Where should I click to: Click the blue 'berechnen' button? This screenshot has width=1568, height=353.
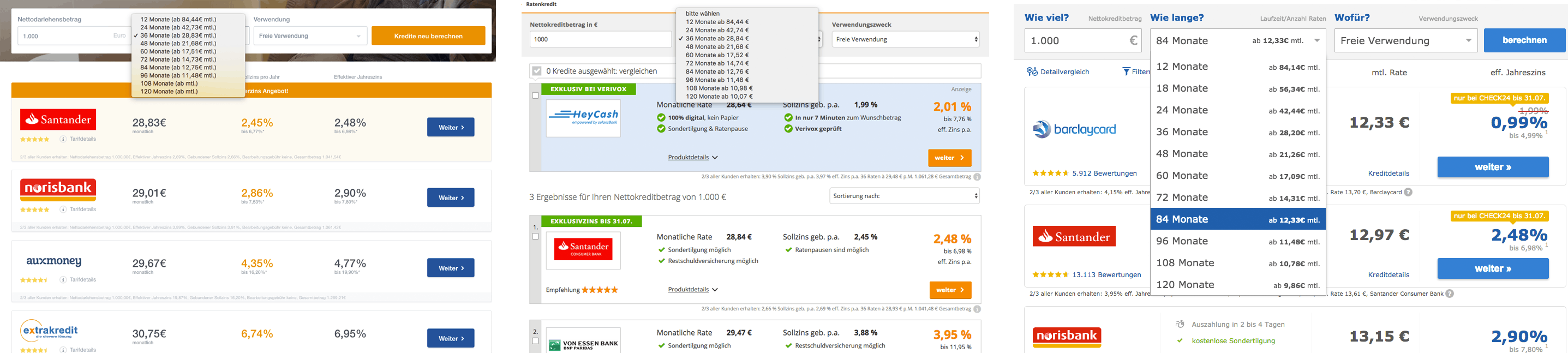pyautogui.click(x=1524, y=41)
